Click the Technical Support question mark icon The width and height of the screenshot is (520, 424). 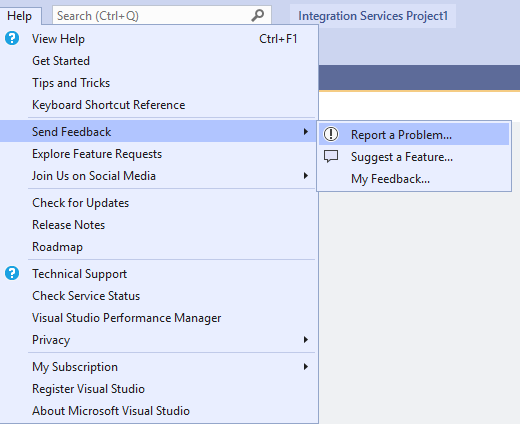click(x=12, y=273)
